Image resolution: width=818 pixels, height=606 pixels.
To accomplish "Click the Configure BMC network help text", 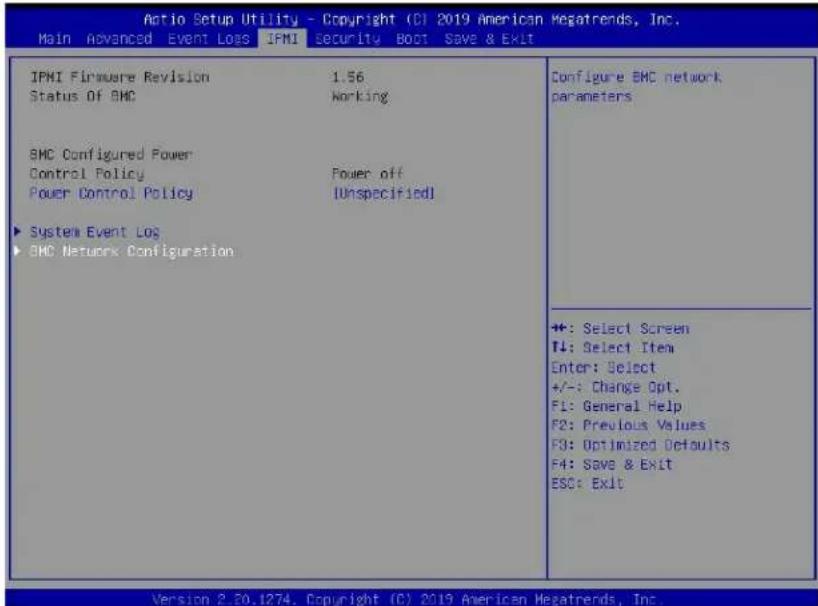I will click(x=636, y=87).
